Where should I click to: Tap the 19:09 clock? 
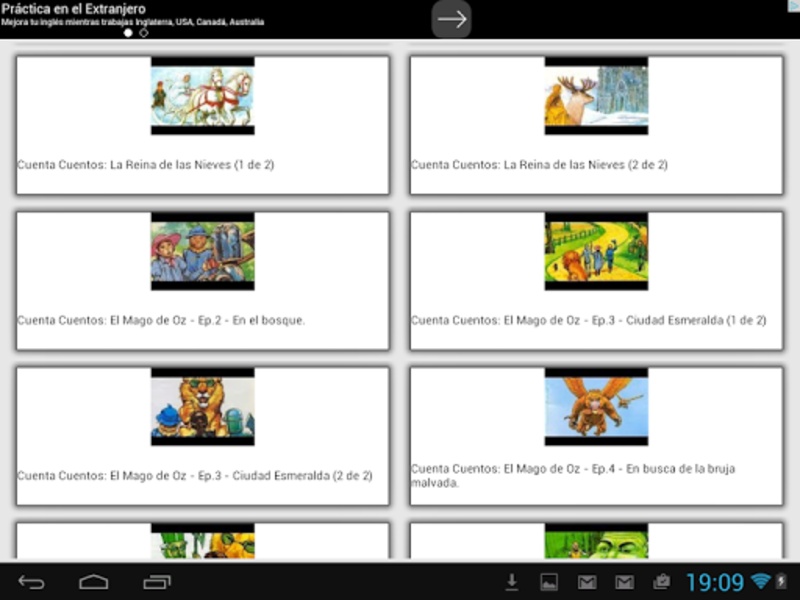click(715, 582)
